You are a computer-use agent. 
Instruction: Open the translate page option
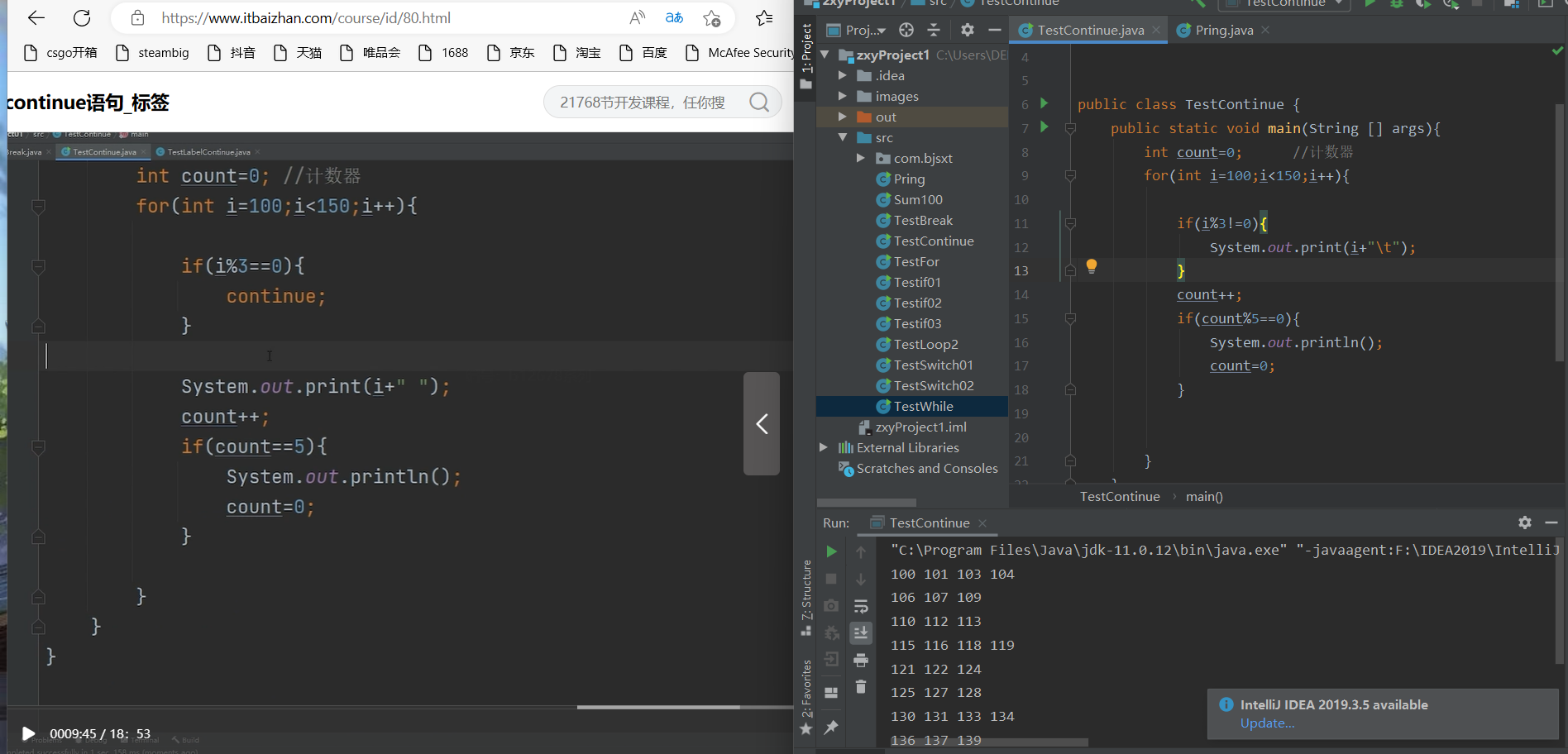pos(675,18)
